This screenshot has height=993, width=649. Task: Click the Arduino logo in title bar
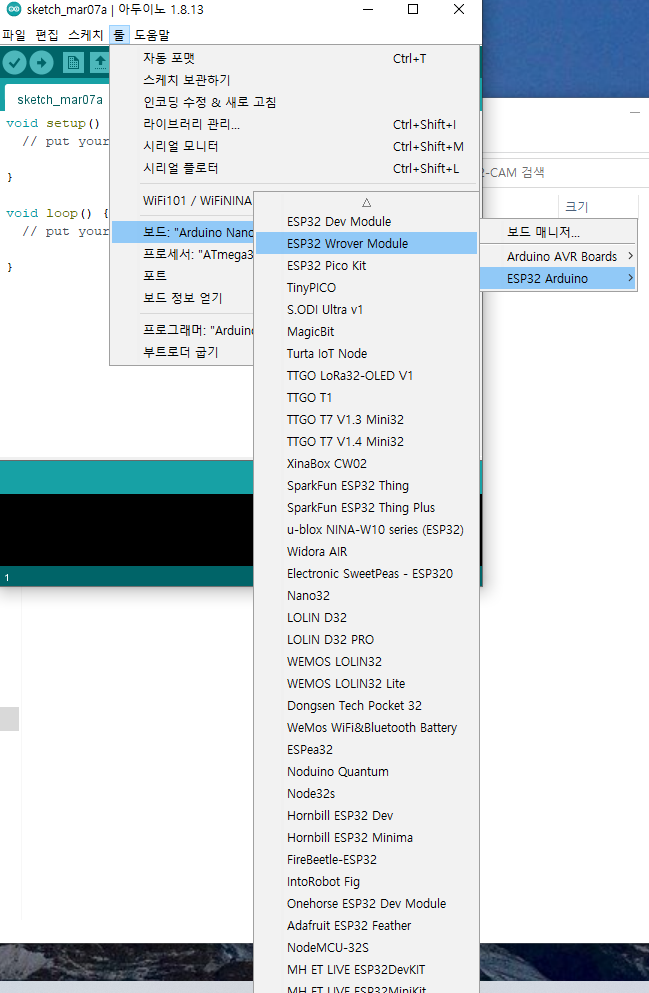coord(13,9)
